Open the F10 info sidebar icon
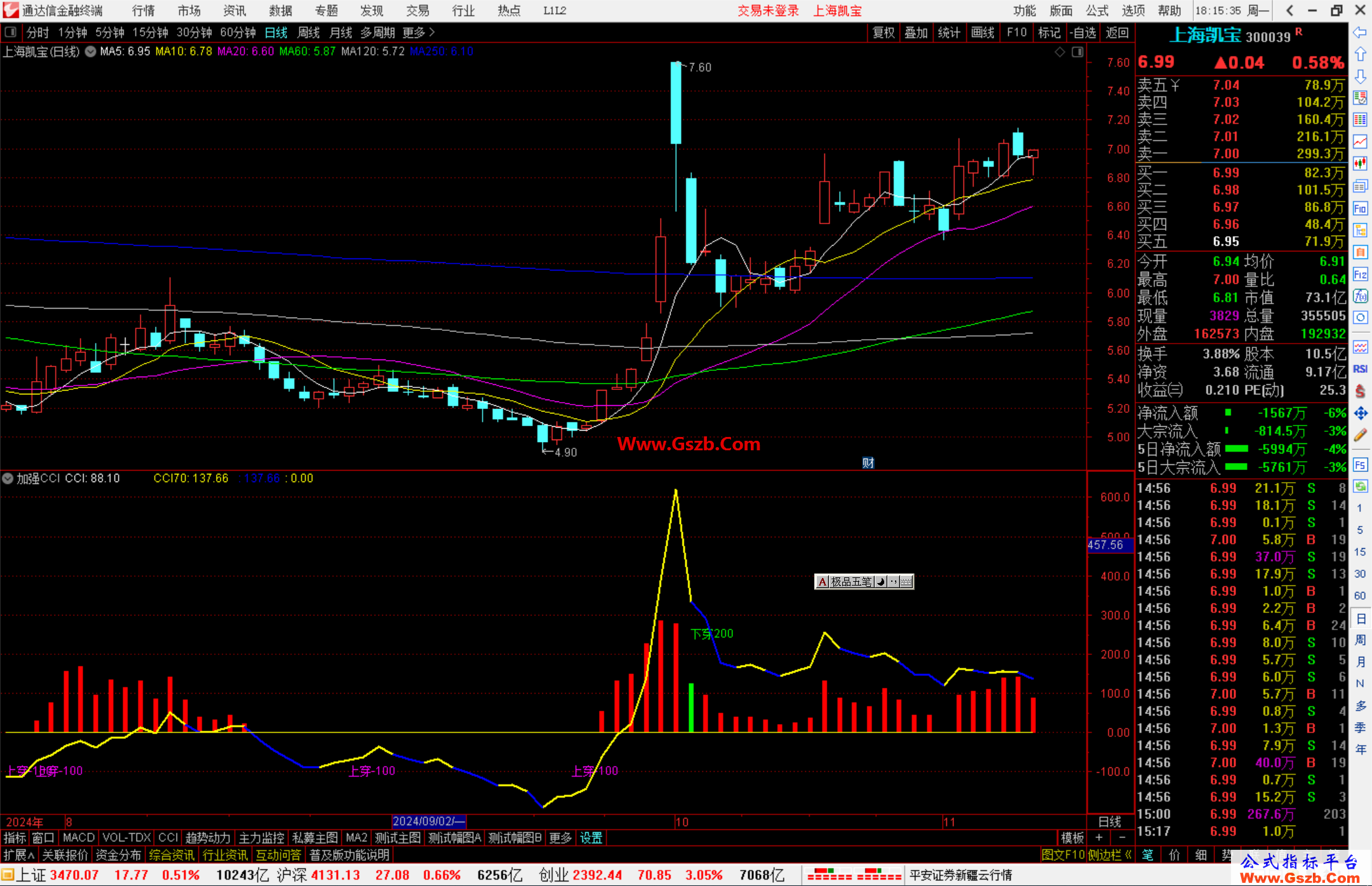The height and width of the screenshot is (886, 1372). (x=1360, y=208)
